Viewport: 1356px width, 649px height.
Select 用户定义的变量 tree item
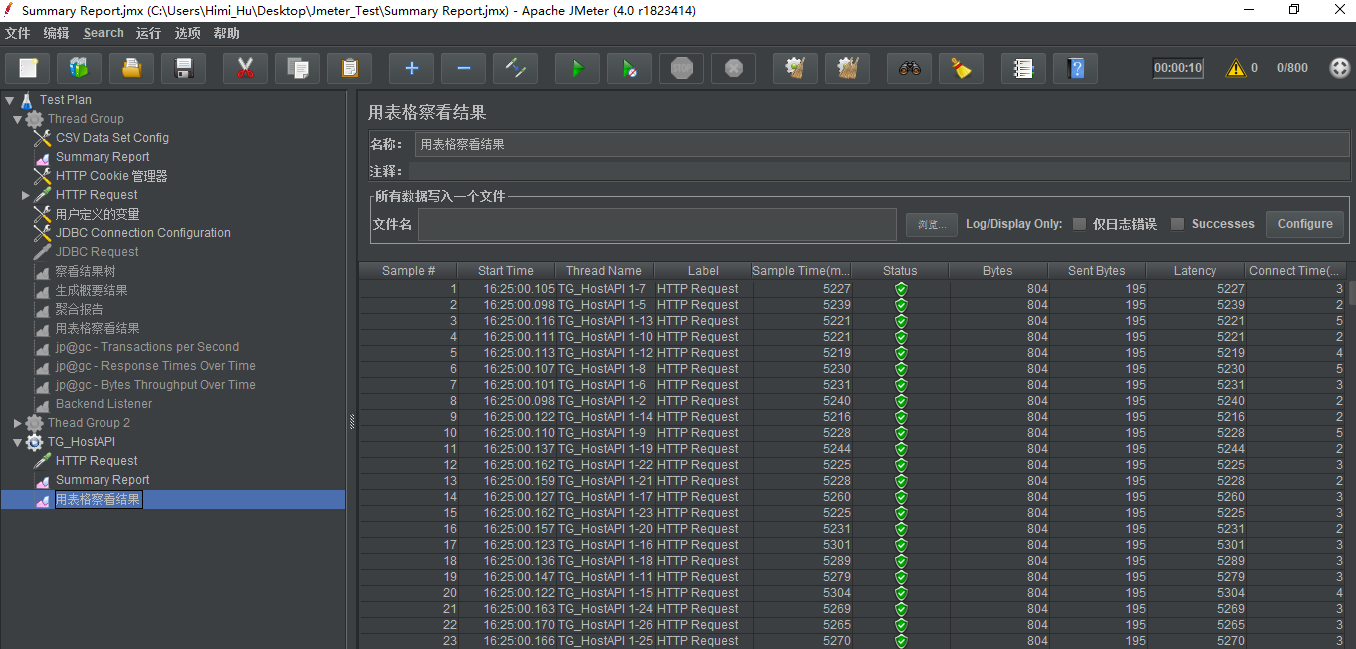click(x=97, y=214)
